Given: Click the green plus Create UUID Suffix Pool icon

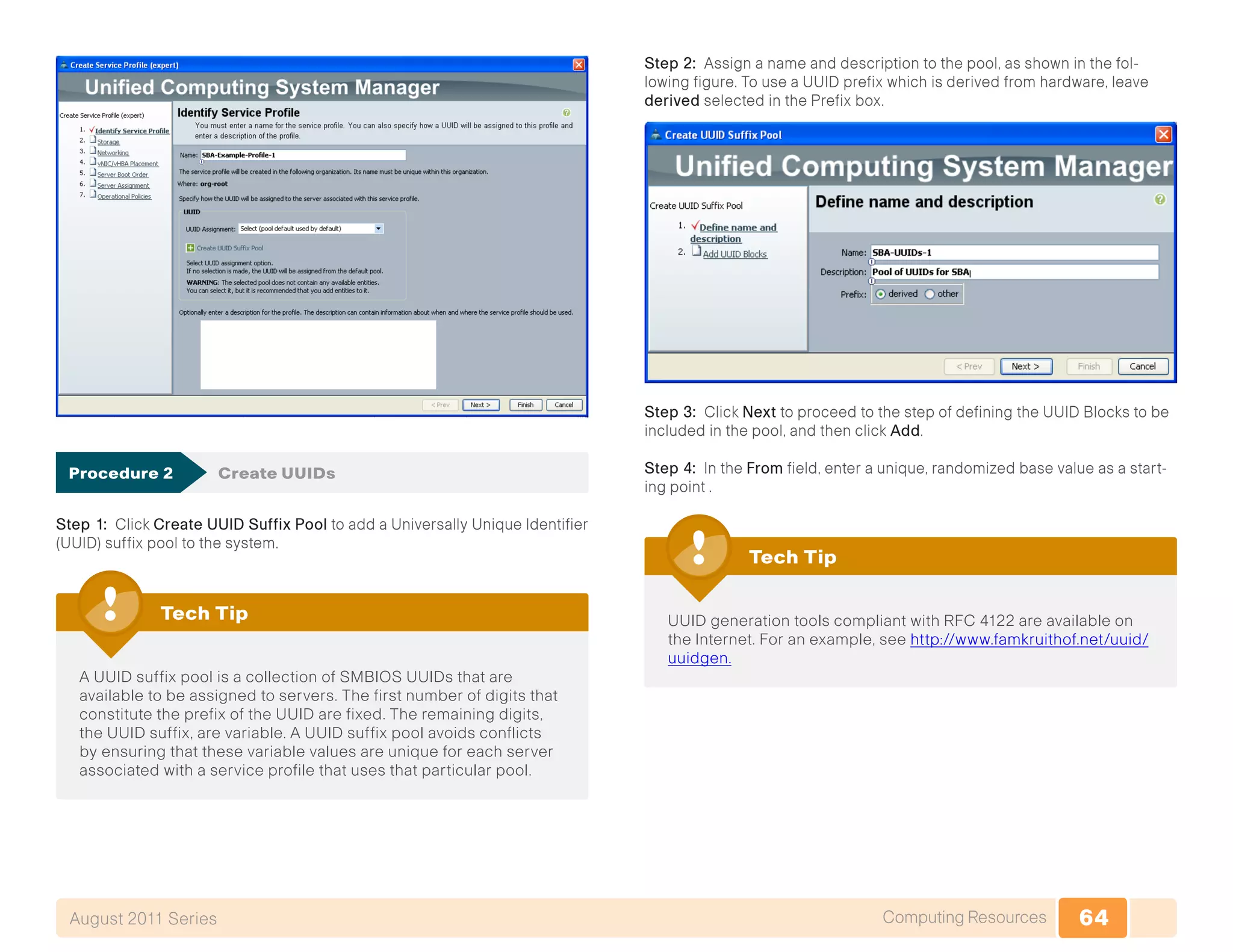Looking at the screenshot, I should [190, 248].
